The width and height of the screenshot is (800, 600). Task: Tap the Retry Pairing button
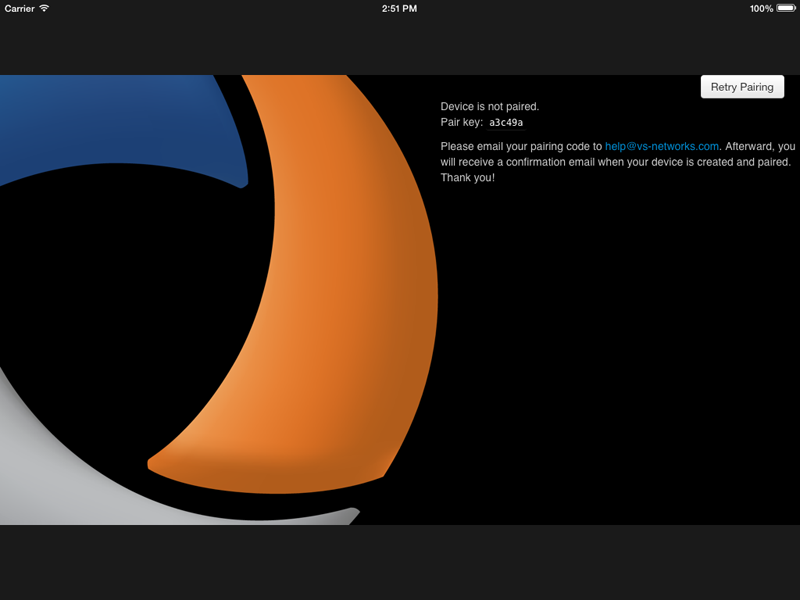click(x=742, y=87)
